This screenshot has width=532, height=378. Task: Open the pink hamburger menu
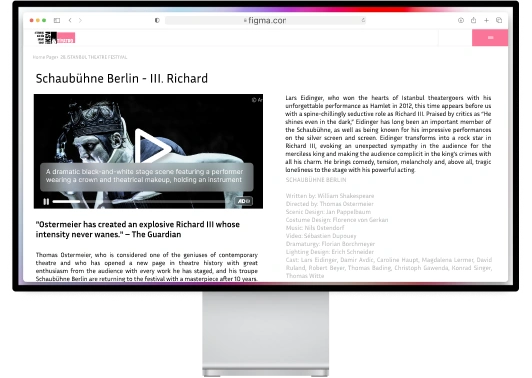(x=490, y=38)
